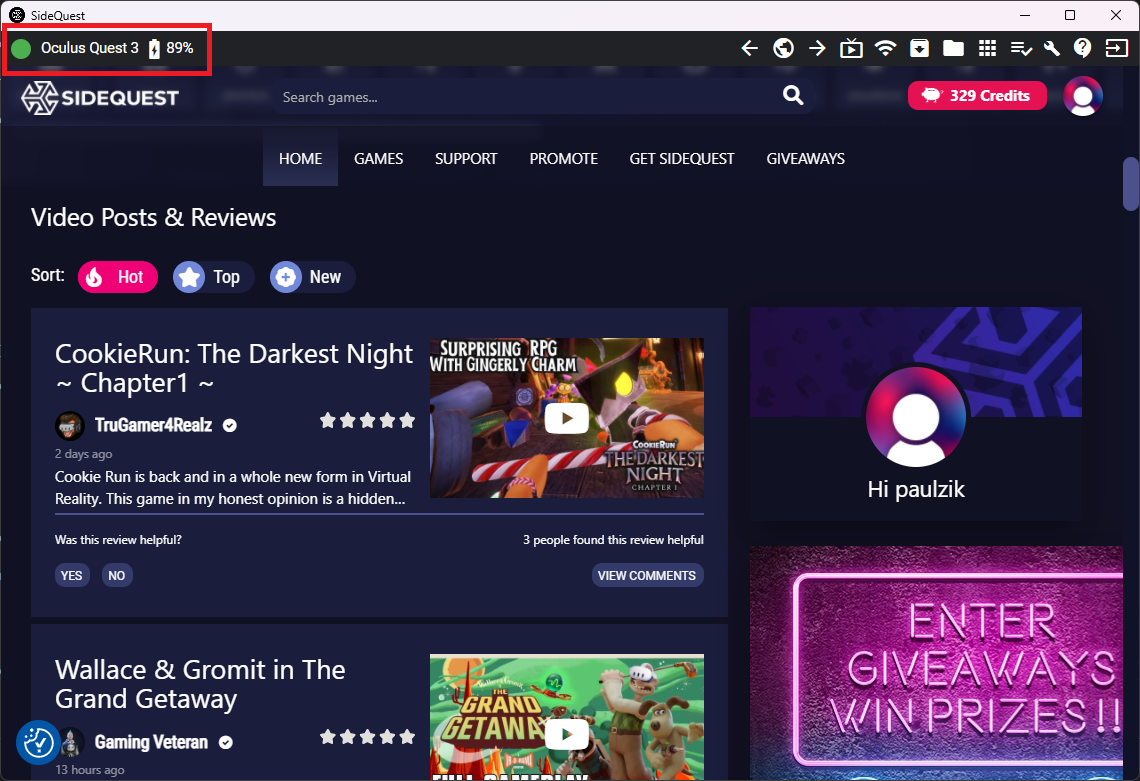The image size is (1140, 781).
Task: Switch to the GAMES tab
Action: [379, 159]
